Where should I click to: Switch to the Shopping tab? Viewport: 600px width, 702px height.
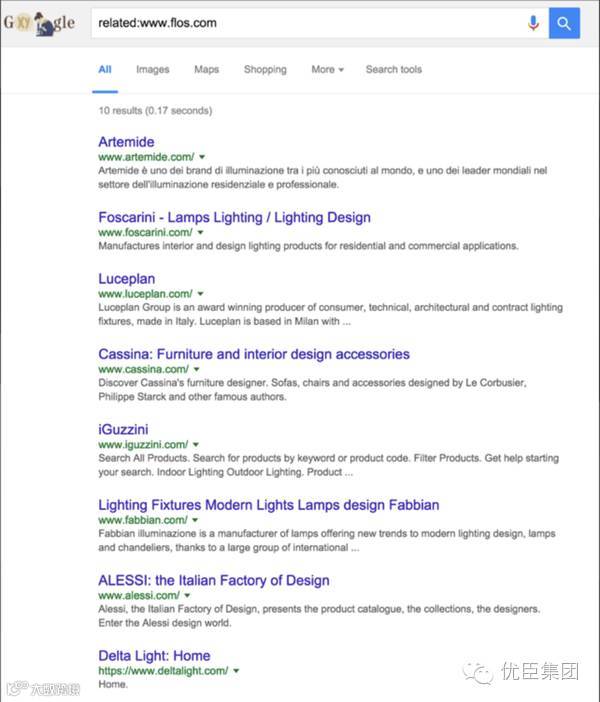[x=265, y=69]
